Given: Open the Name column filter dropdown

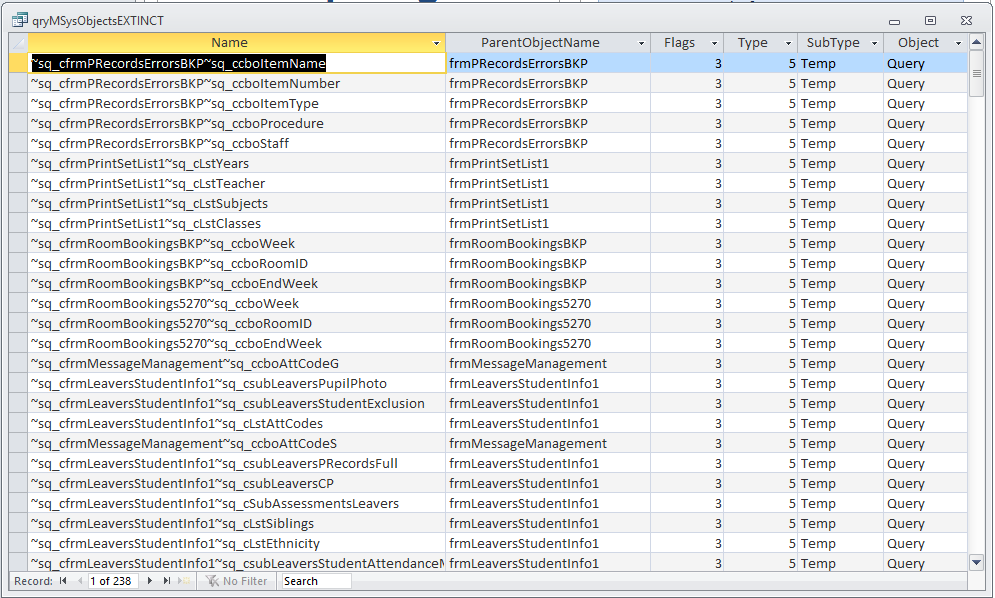Looking at the screenshot, I should [x=437, y=43].
